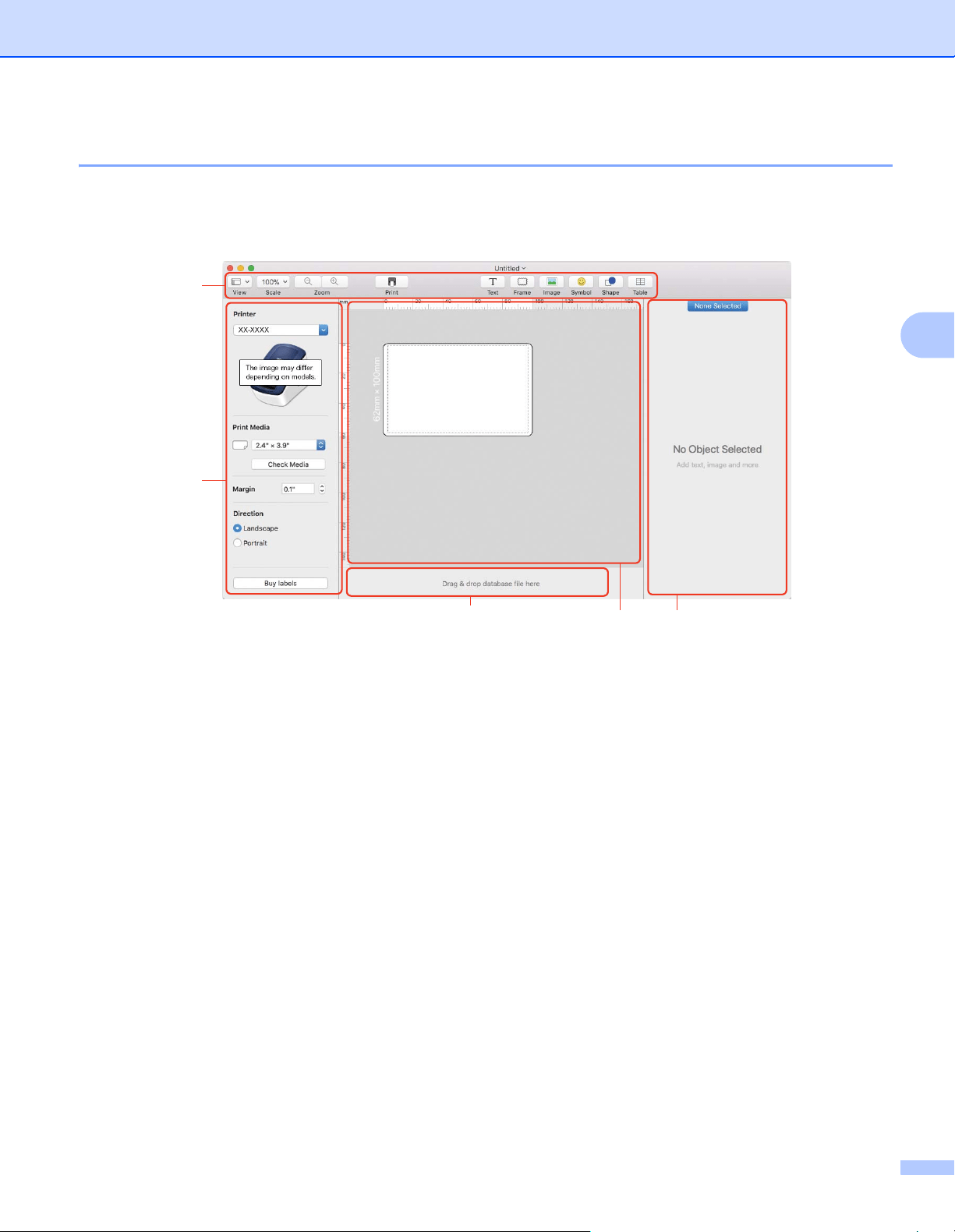Click the yellow minimize window button
Image resolution: width=955 pixels, height=1232 pixels.
pyautogui.click(x=240, y=268)
